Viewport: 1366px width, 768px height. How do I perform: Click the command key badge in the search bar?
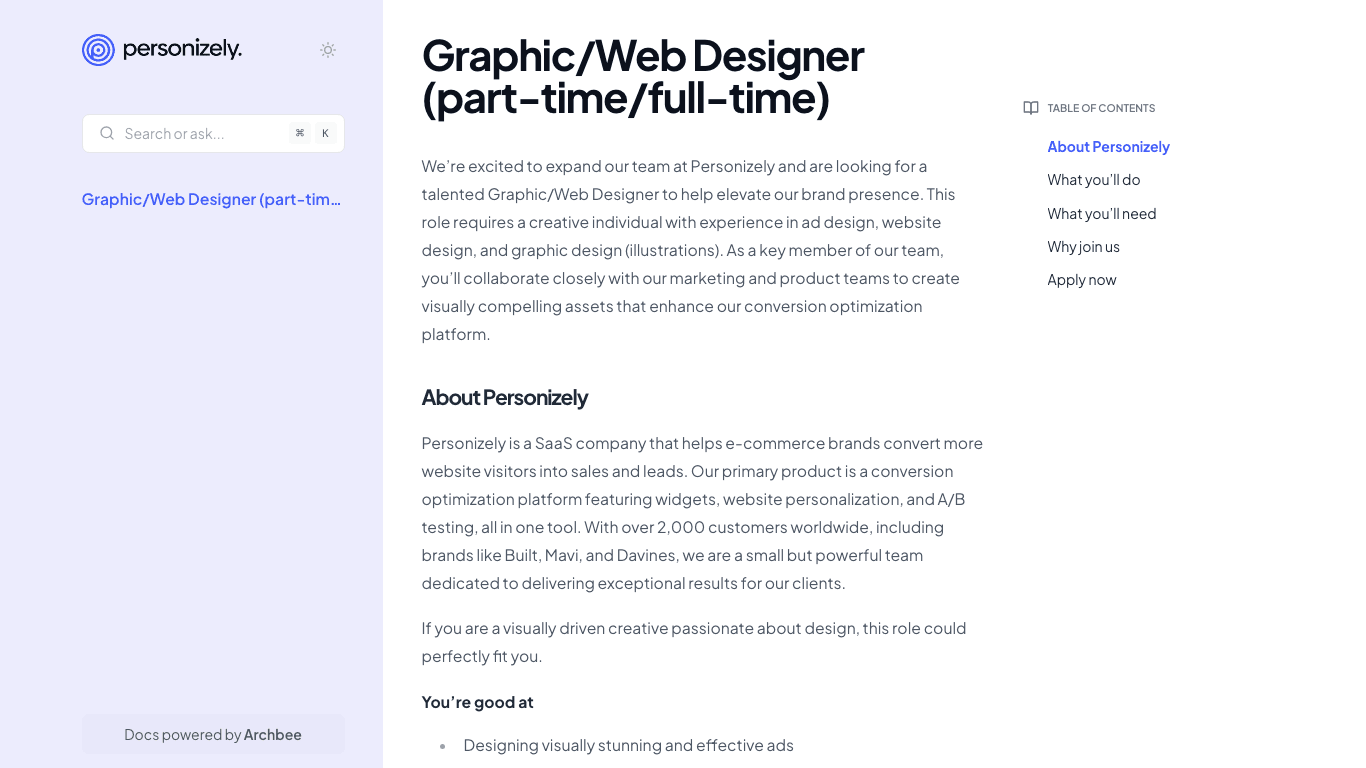point(299,132)
